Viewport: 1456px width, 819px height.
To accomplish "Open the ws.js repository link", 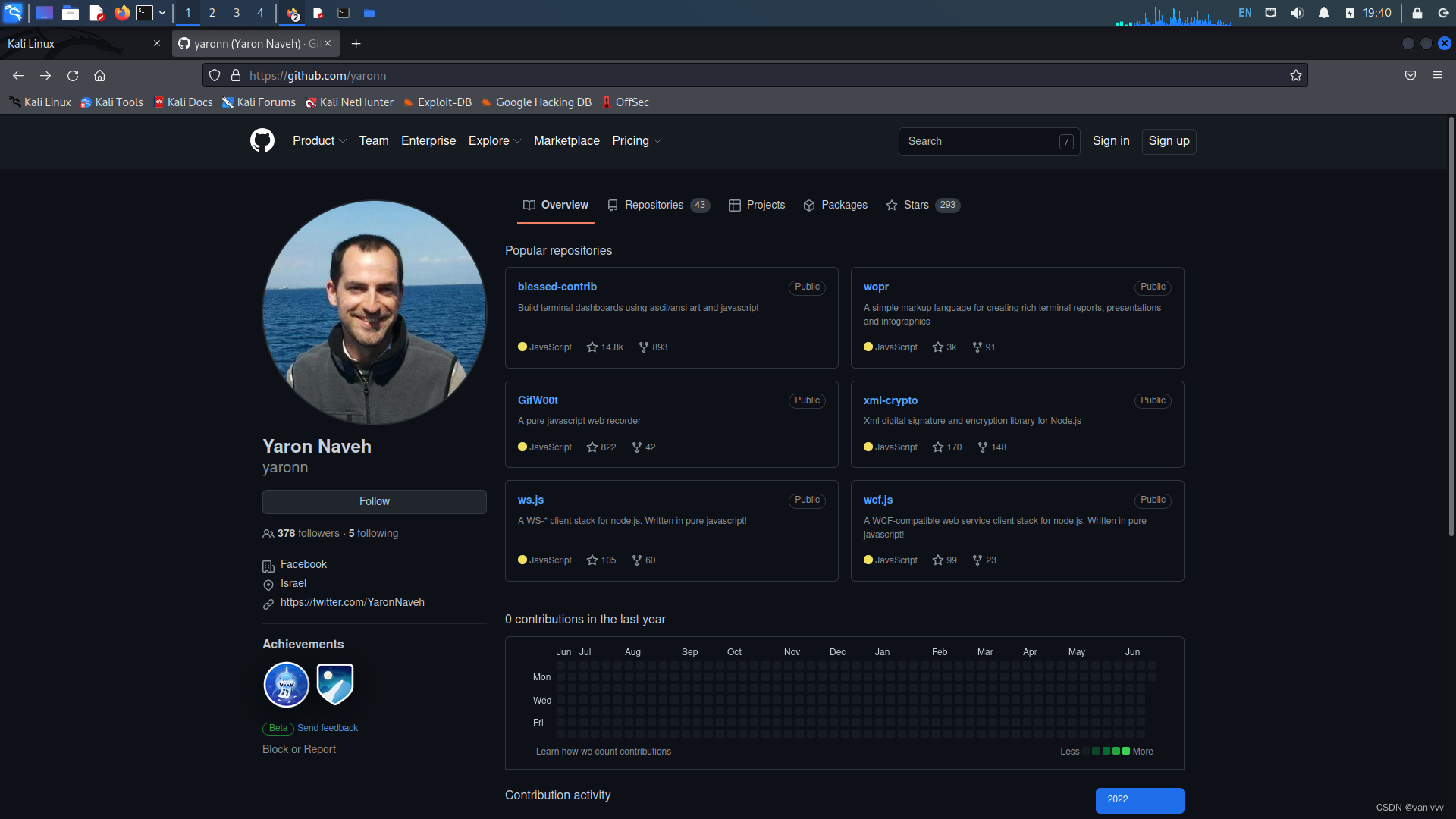I will tap(531, 500).
